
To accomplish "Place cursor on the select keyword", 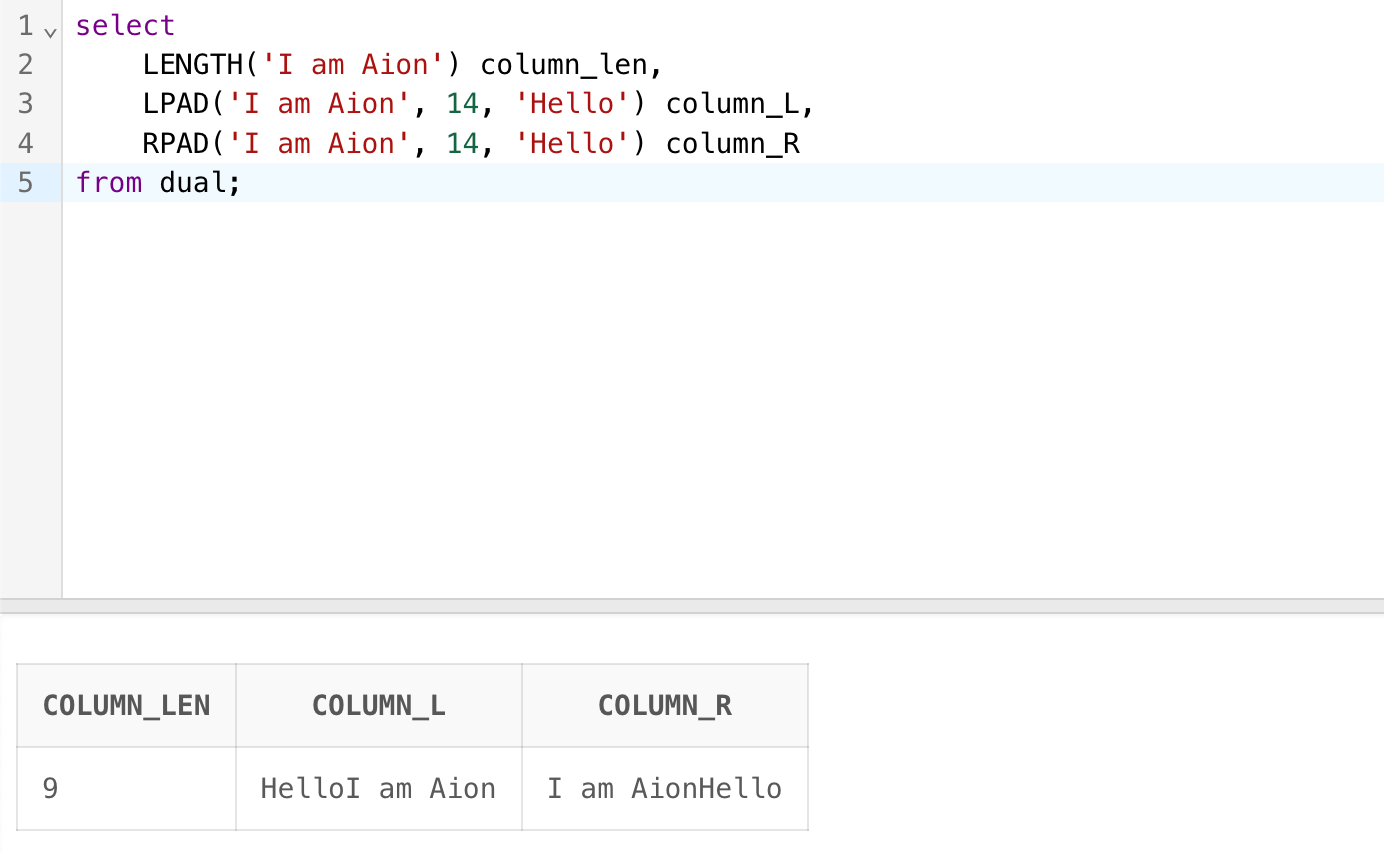I will coord(125,25).
